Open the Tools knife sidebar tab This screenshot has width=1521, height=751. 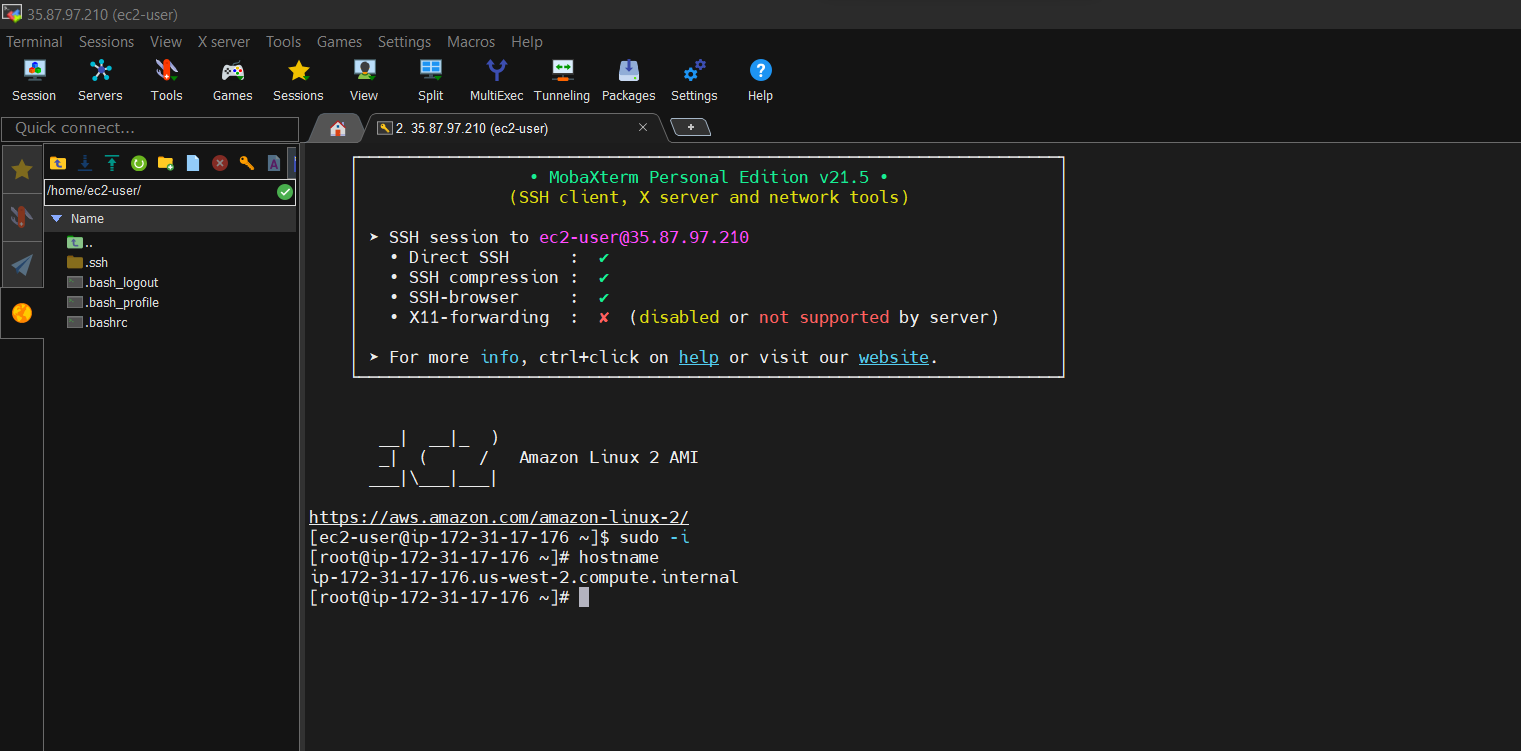22,217
